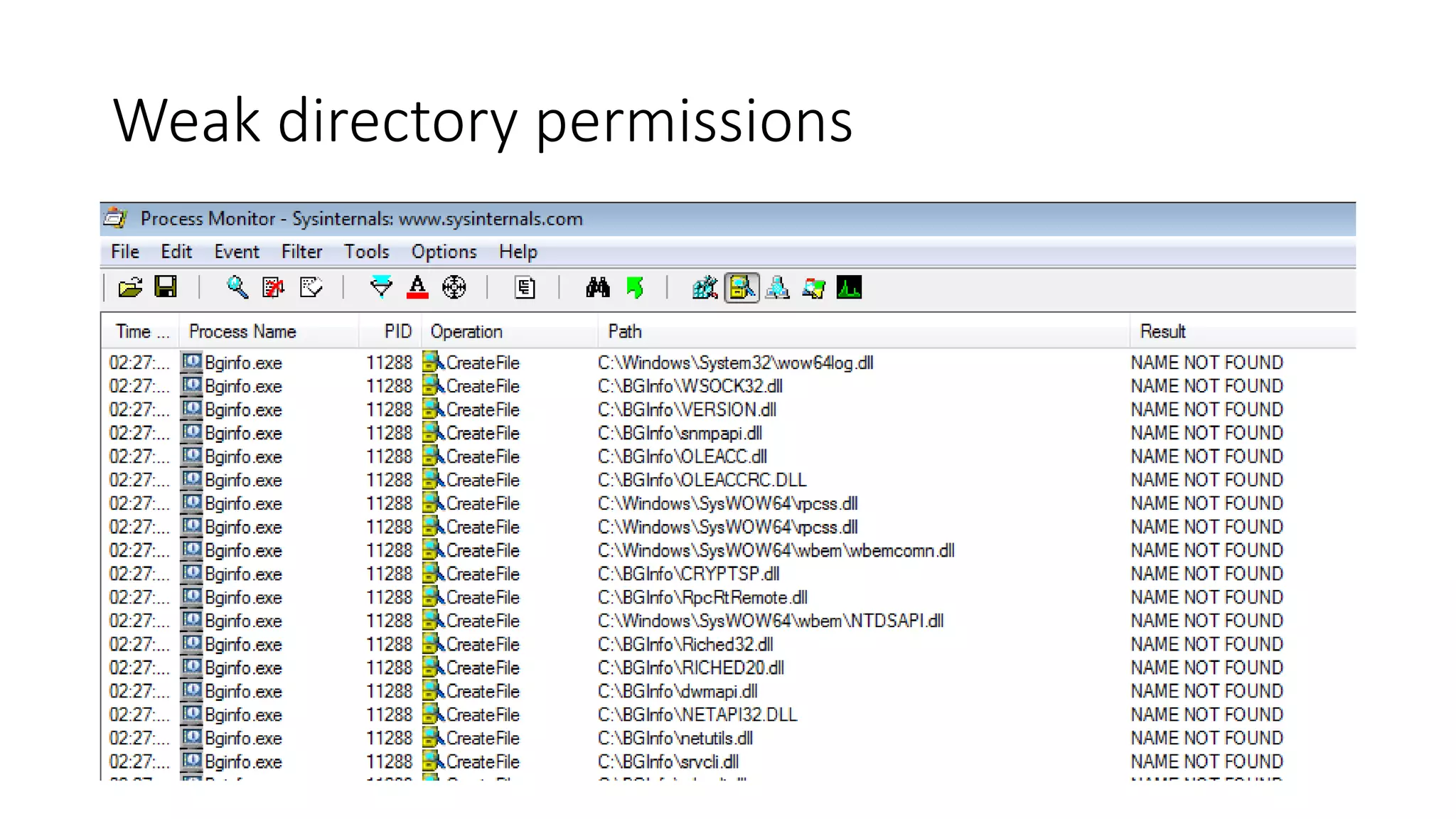The image size is (1456, 819).
Task: Click the time cell of the wow64log.dll row
Action: [139, 363]
